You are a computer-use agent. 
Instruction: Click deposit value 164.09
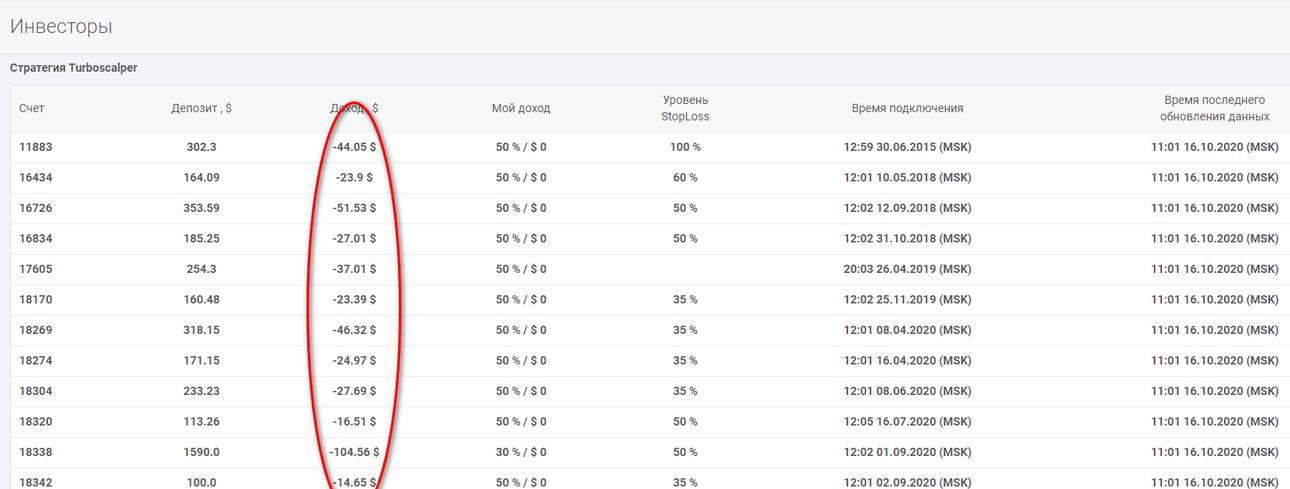(x=202, y=177)
